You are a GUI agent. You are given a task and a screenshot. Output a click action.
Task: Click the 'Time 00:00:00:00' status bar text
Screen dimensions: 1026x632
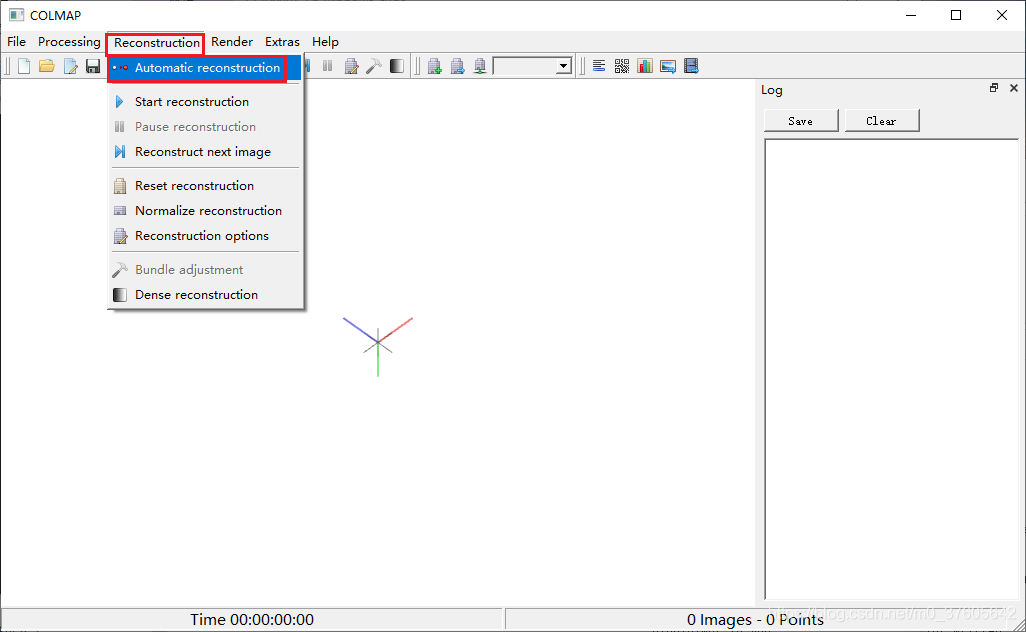[252, 620]
